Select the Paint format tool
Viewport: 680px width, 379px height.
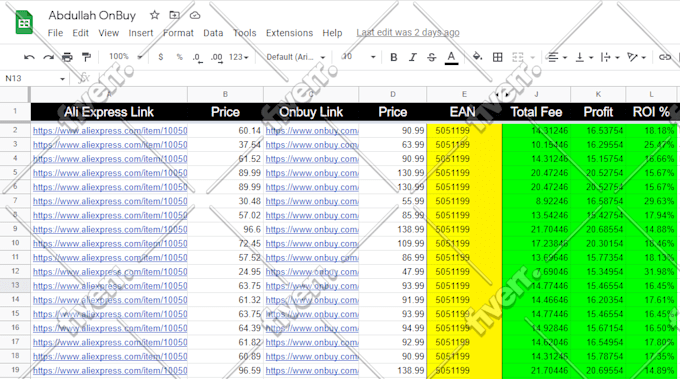coord(86,57)
